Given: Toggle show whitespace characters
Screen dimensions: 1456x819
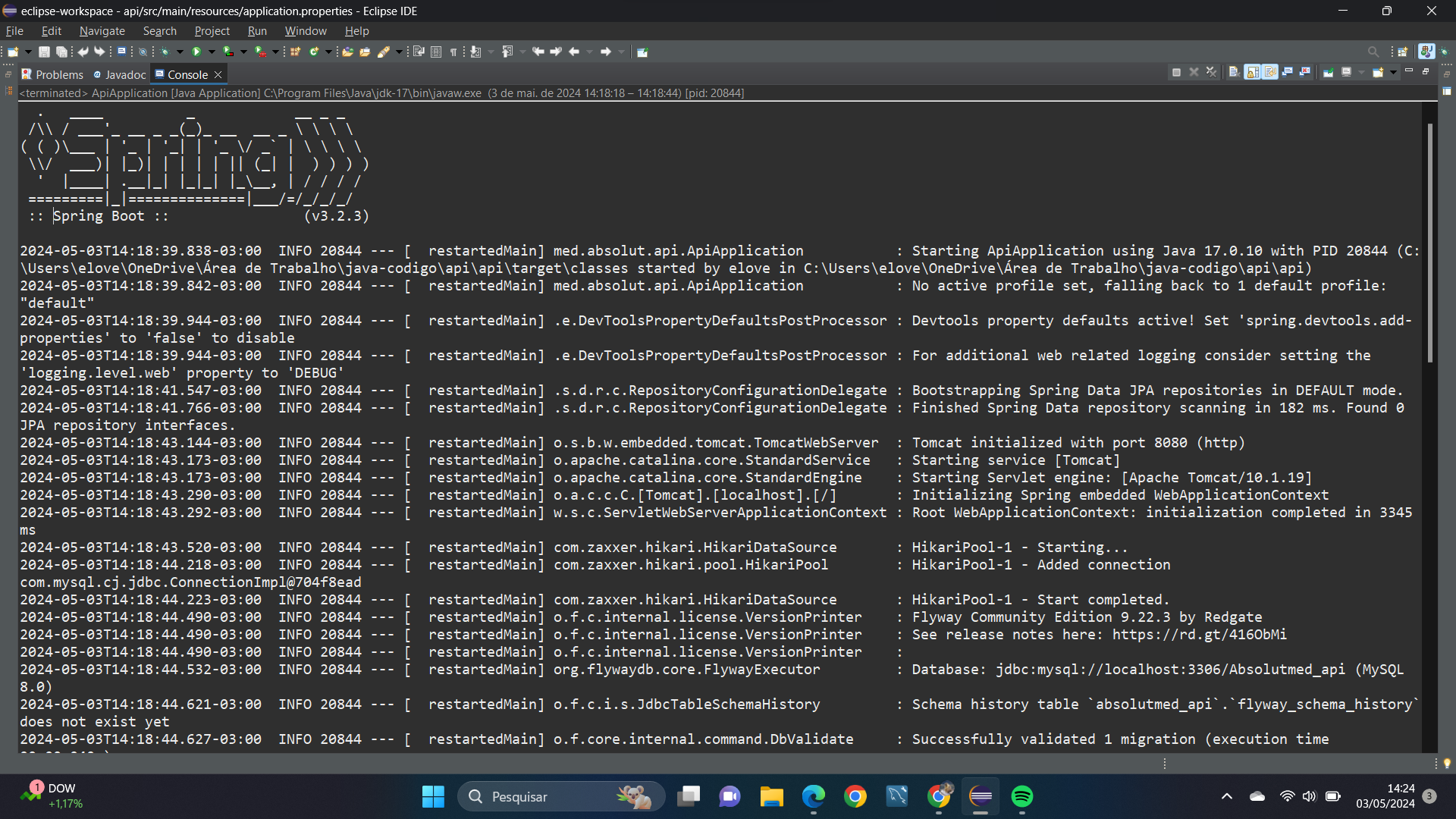Looking at the screenshot, I should (453, 52).
